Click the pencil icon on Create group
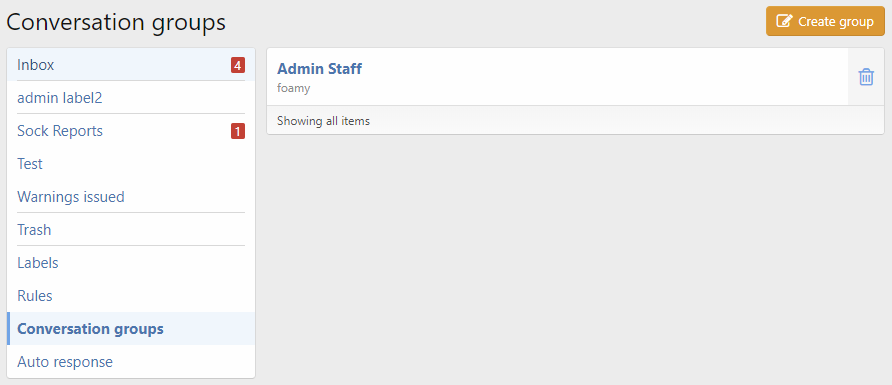892x385 pixels. [x=784, y=22]
